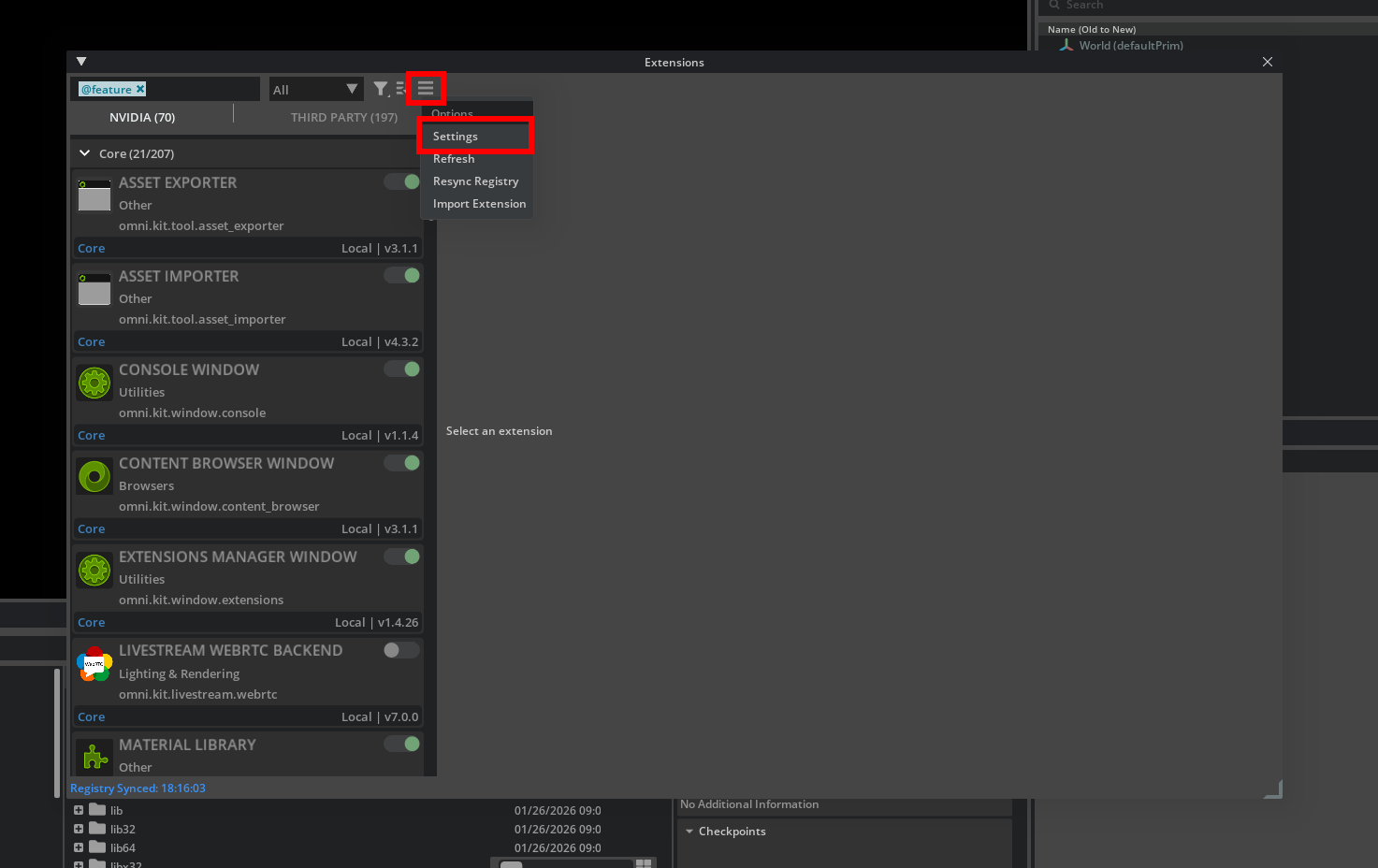Turn off the Console Window extension

[x=402, y=369]
